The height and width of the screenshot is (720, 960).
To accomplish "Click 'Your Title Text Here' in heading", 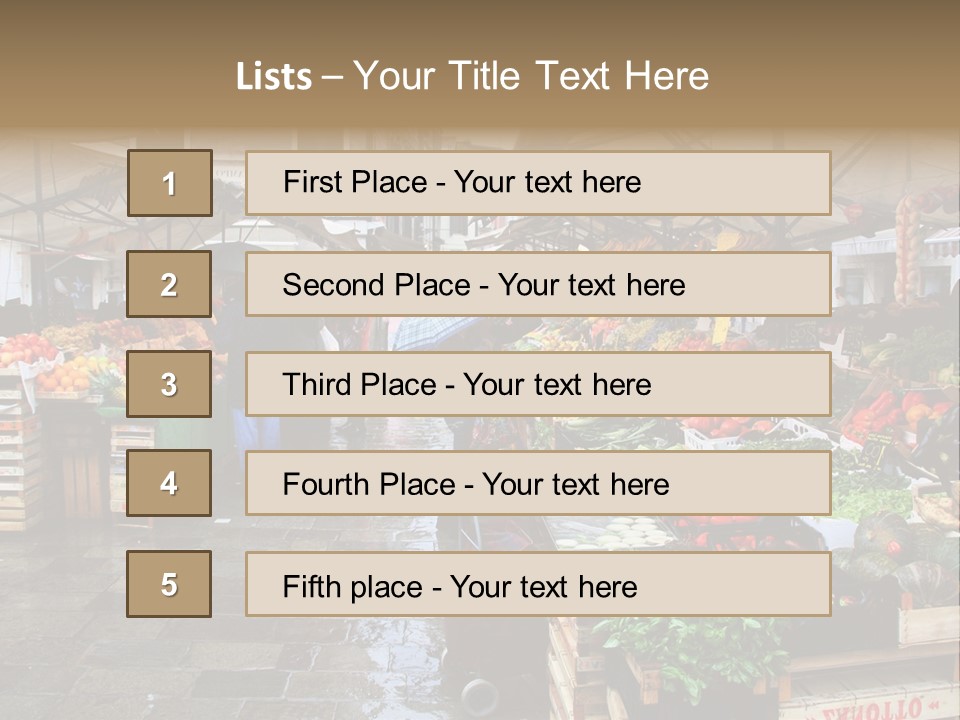I will 531,76.
